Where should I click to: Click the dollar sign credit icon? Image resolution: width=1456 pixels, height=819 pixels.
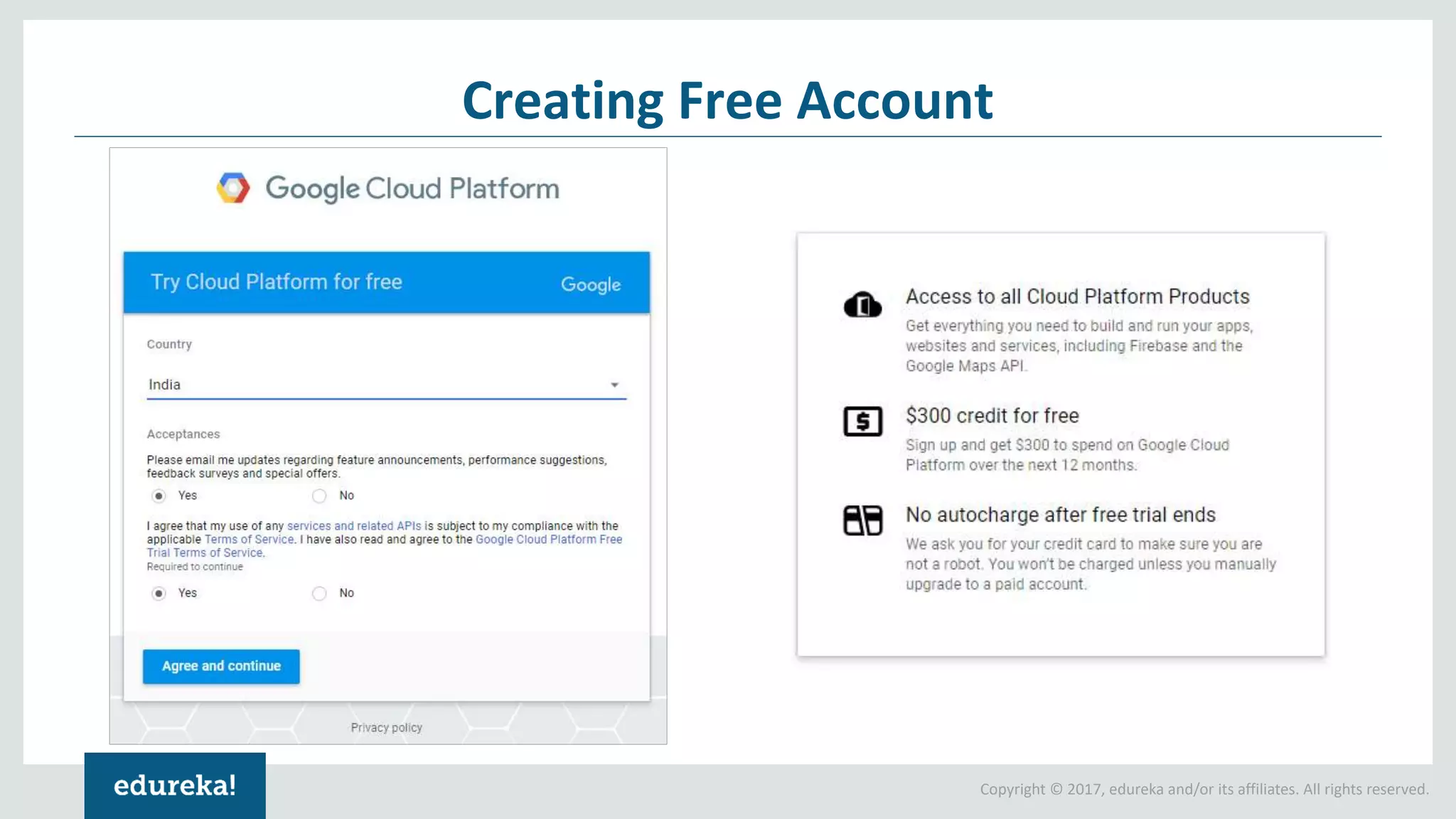click(x=862, y=421)
